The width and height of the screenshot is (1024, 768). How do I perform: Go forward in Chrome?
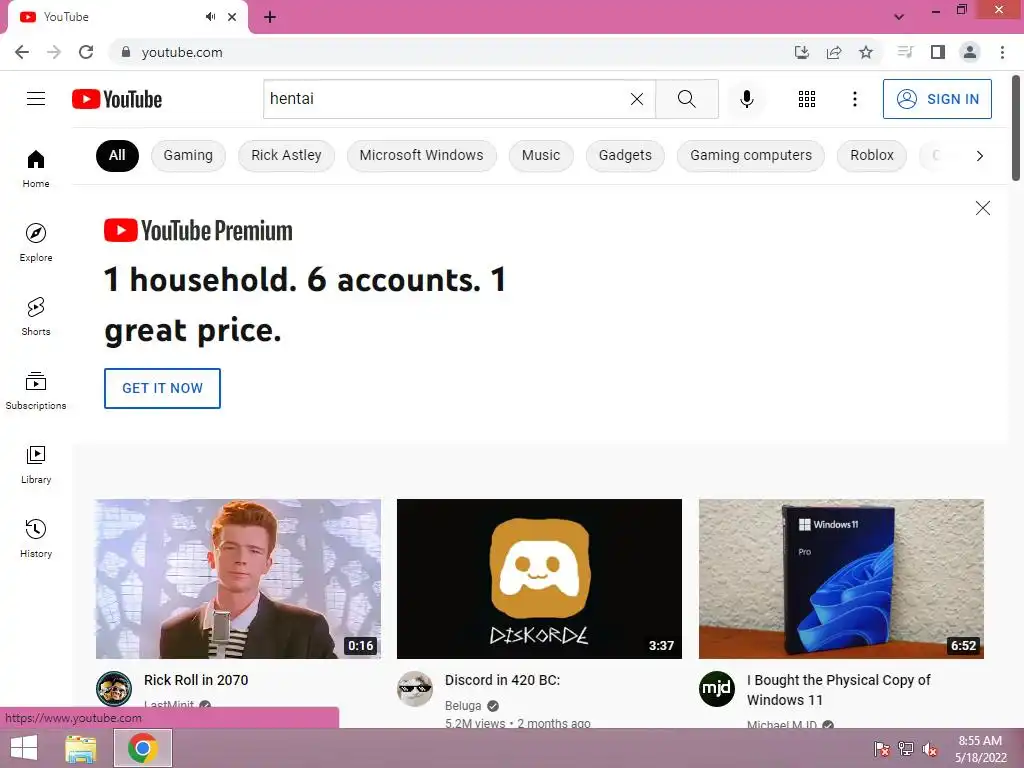click(54, 52)
